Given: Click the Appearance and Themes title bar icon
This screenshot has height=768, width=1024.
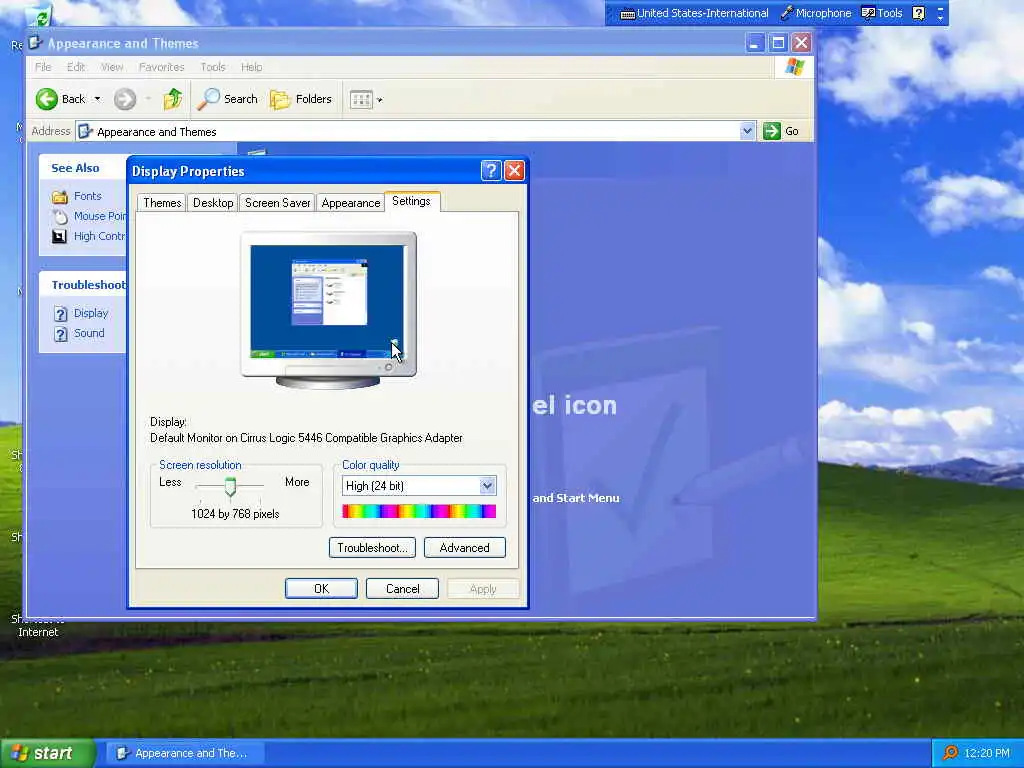Looking at the screenshot, I should click(36, 43).
